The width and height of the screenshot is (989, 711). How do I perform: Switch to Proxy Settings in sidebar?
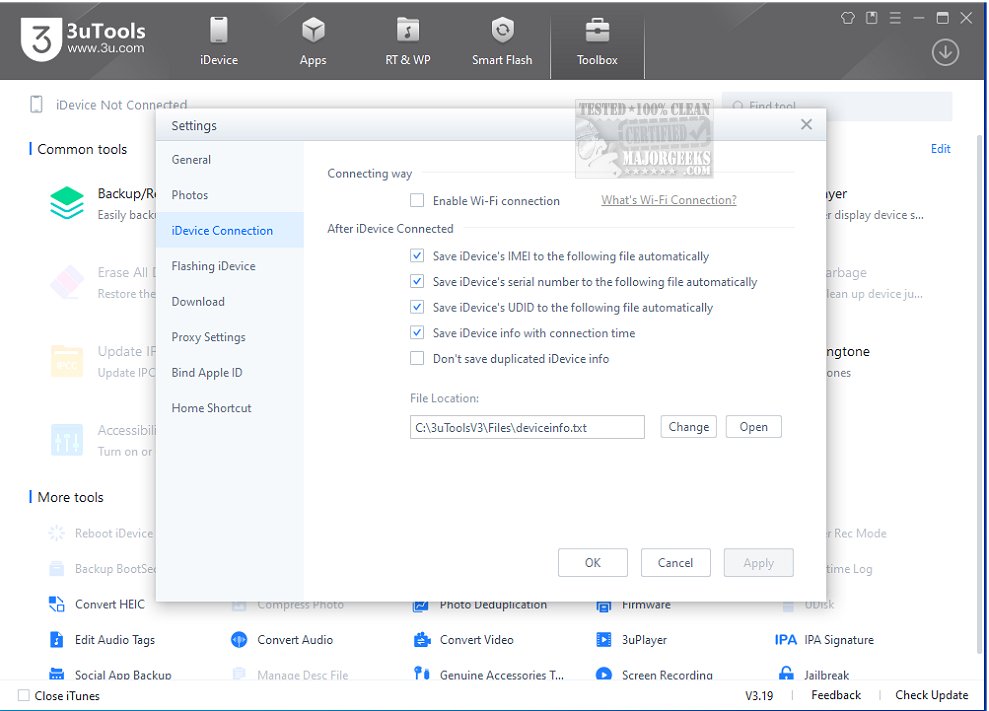(208, 337)
